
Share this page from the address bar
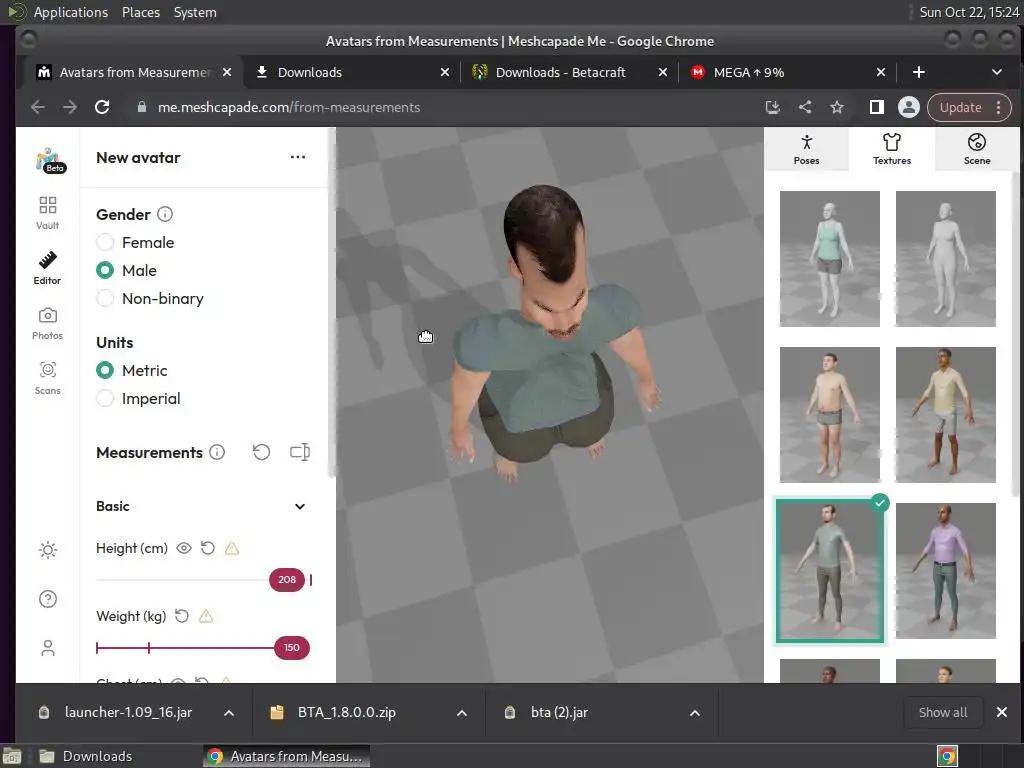805,107
